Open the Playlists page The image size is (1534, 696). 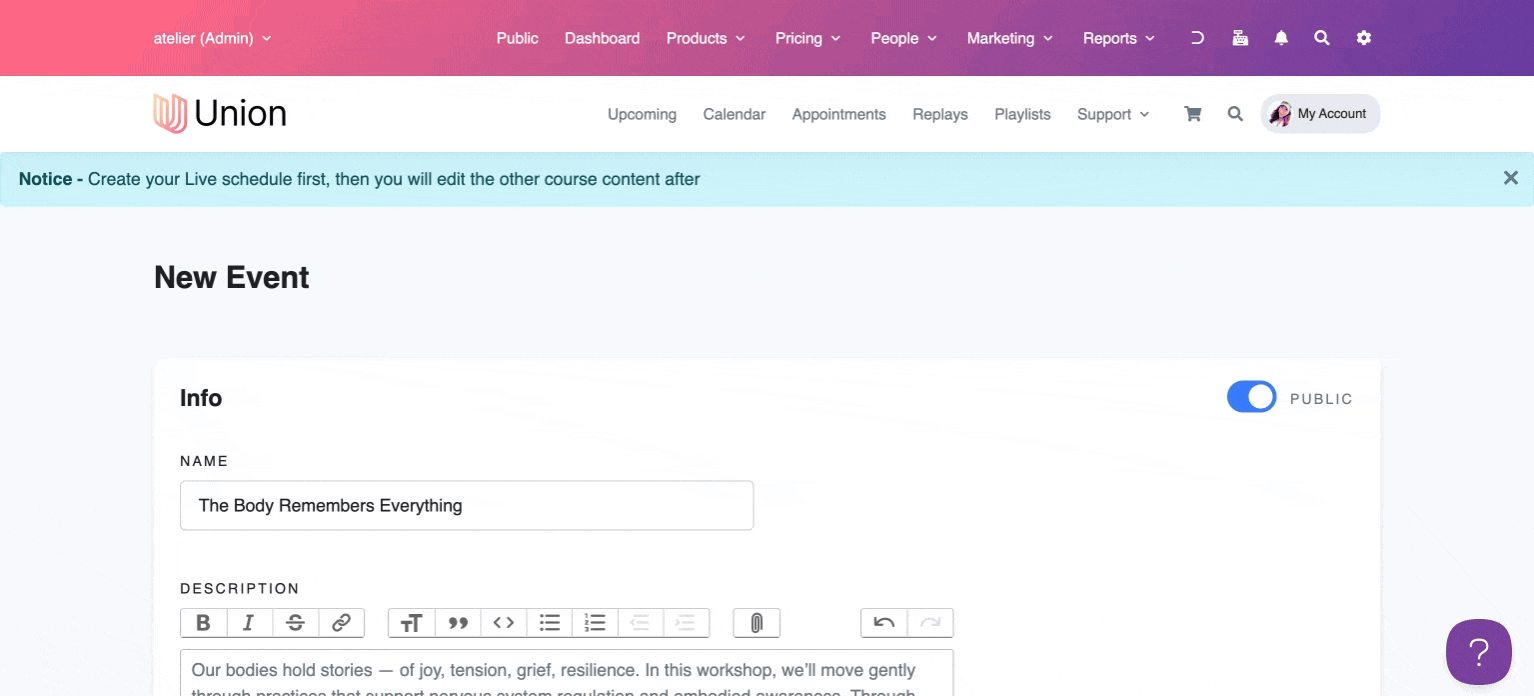point(1022,114)
